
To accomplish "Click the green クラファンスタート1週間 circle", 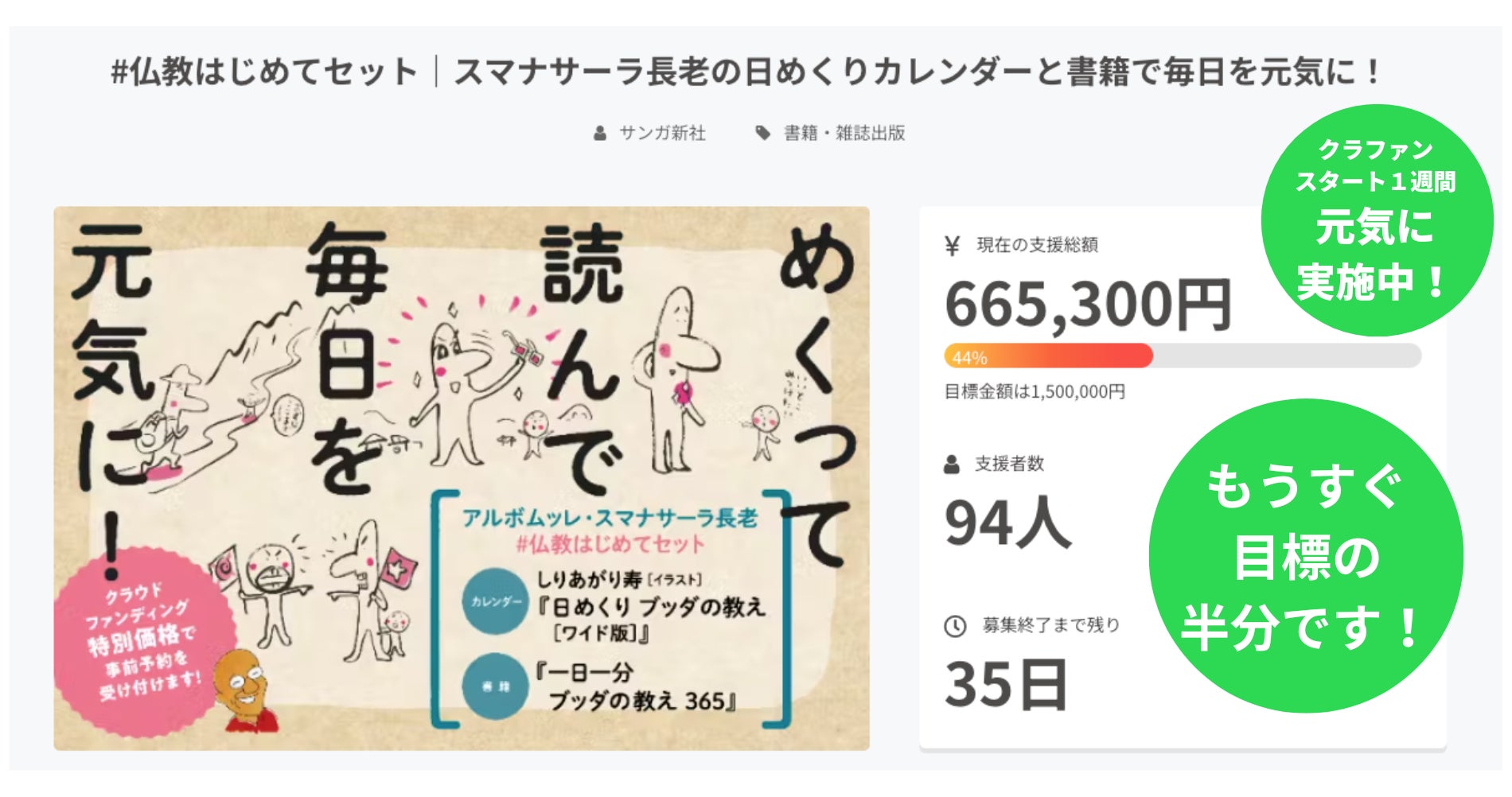I will tap(1377, 219).
